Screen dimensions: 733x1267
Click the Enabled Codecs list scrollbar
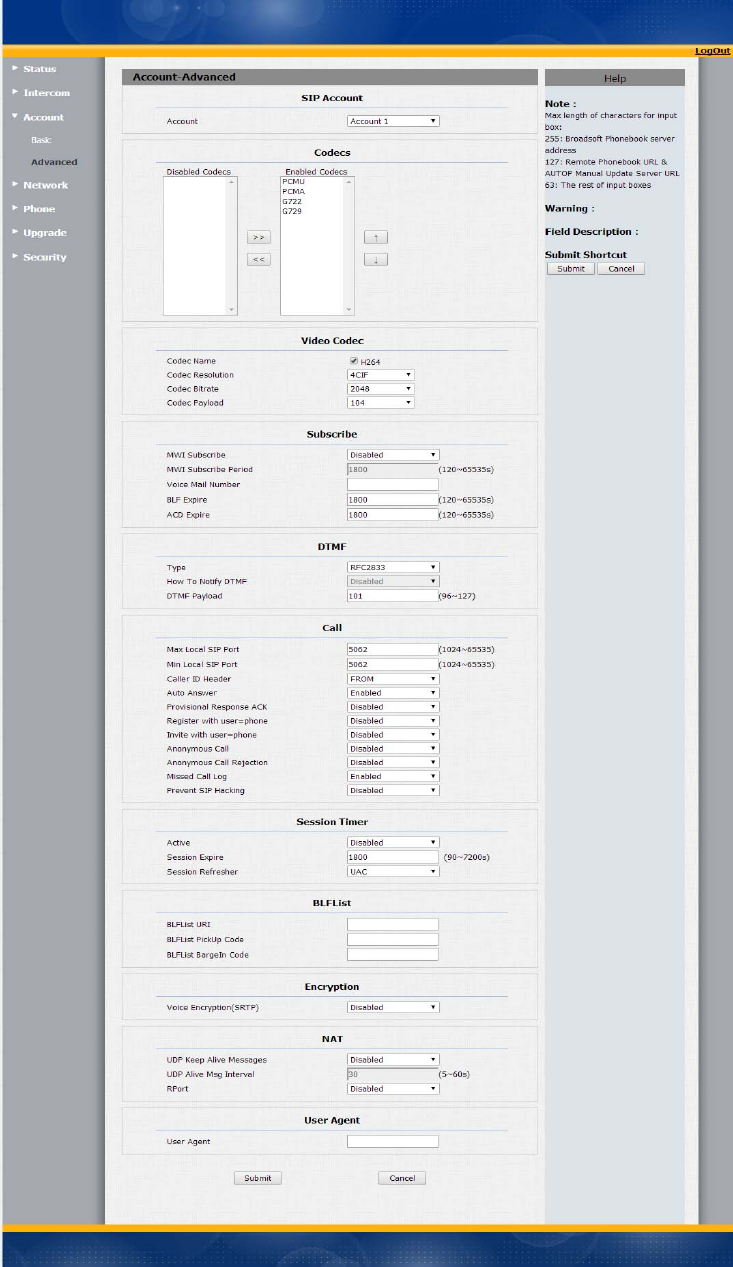click(349, 246)
